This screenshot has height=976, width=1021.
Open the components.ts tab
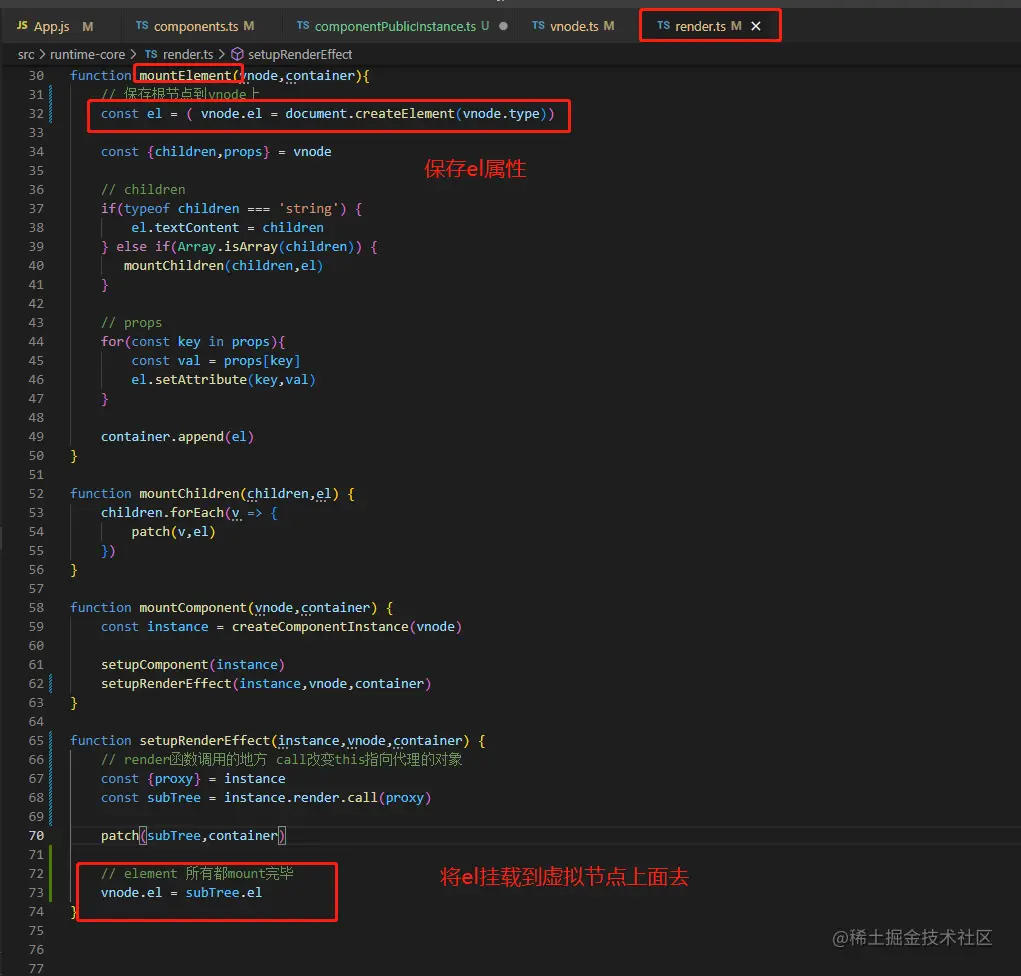coord(195,26)
